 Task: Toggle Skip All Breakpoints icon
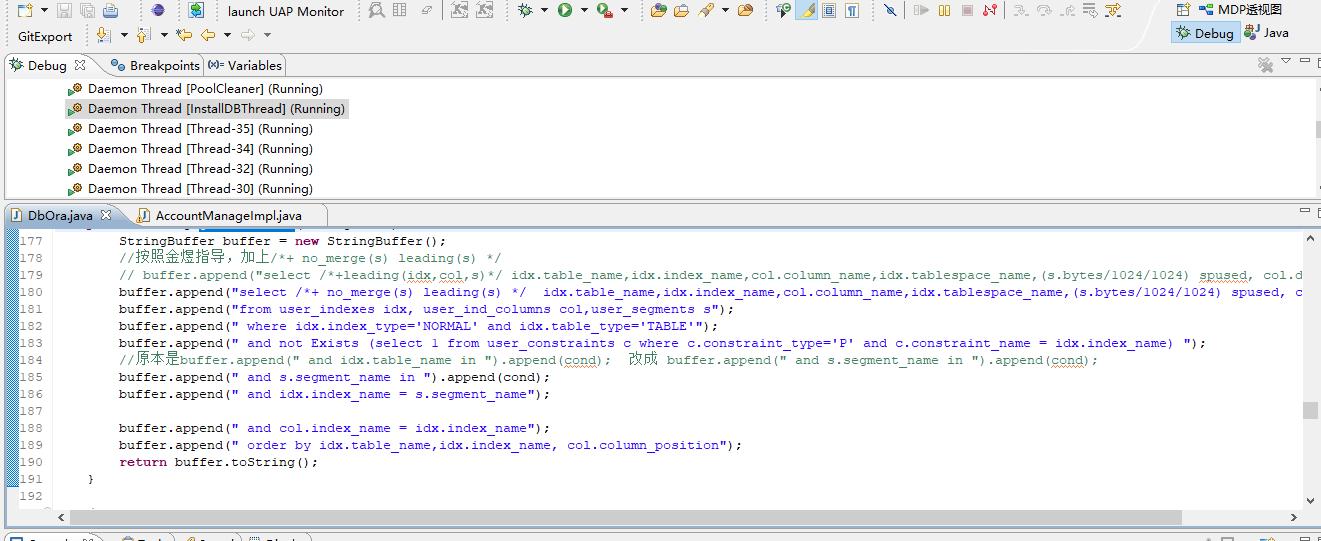pos(890,11)
